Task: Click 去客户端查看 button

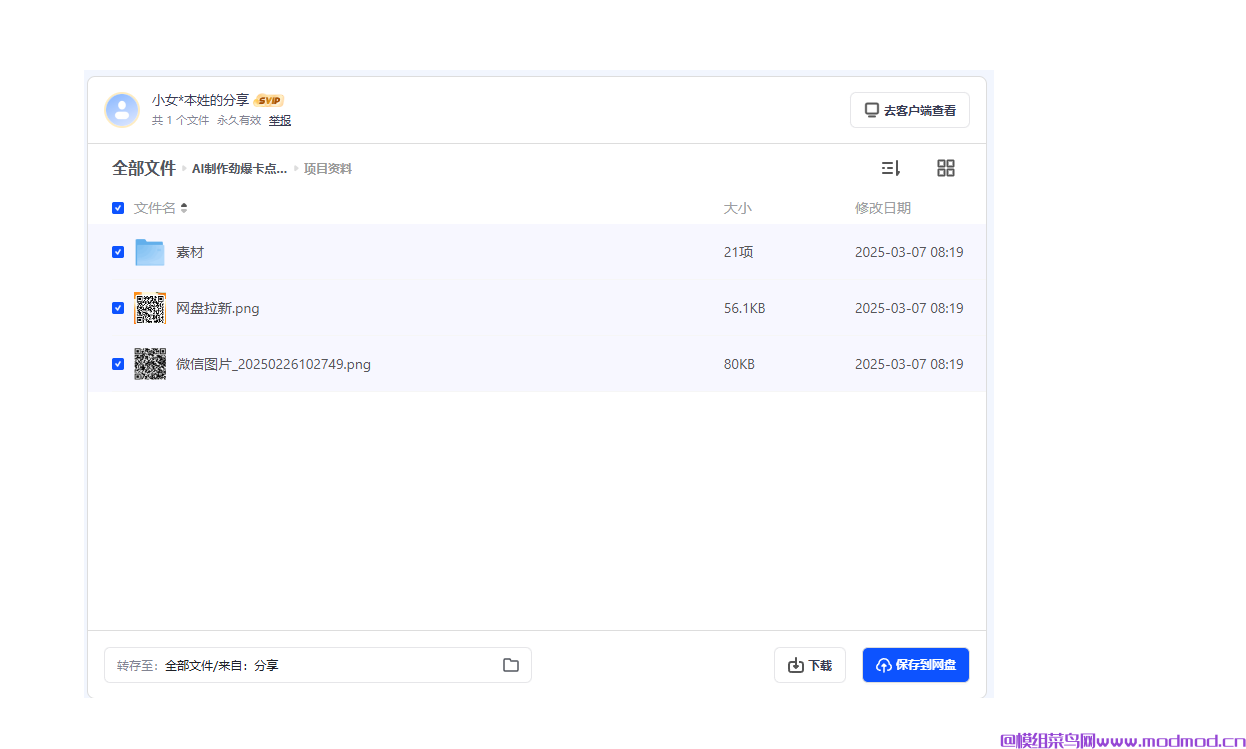Action: pyautogui.click(x=910, y=110)
